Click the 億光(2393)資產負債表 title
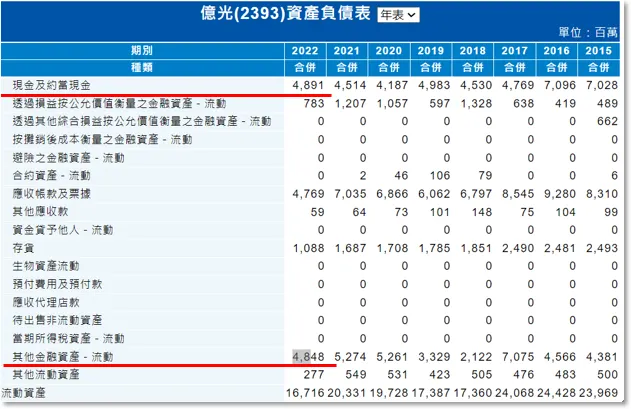 point(285,14)
